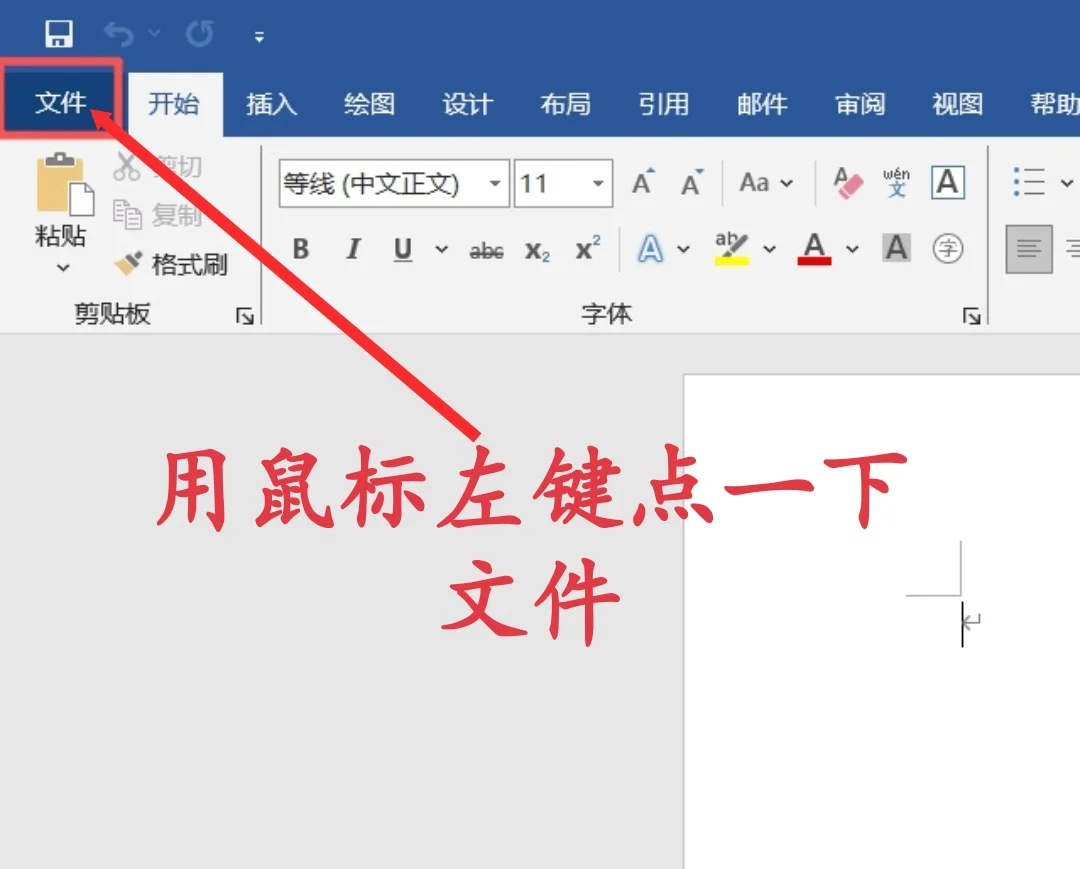Select the Bold formatting icon
The image size is (1080, 869).
click(301, 250)
